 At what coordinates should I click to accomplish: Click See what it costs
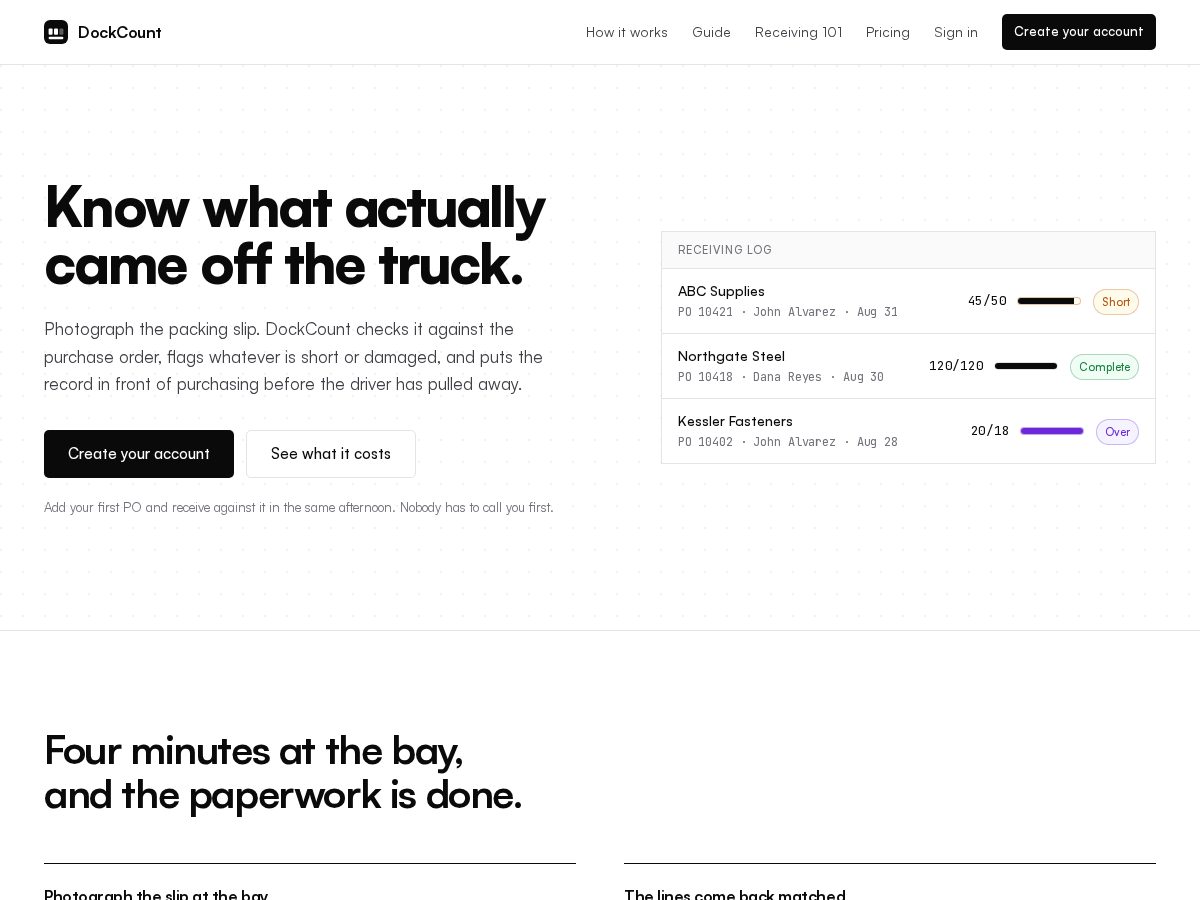tap(331, 454)
